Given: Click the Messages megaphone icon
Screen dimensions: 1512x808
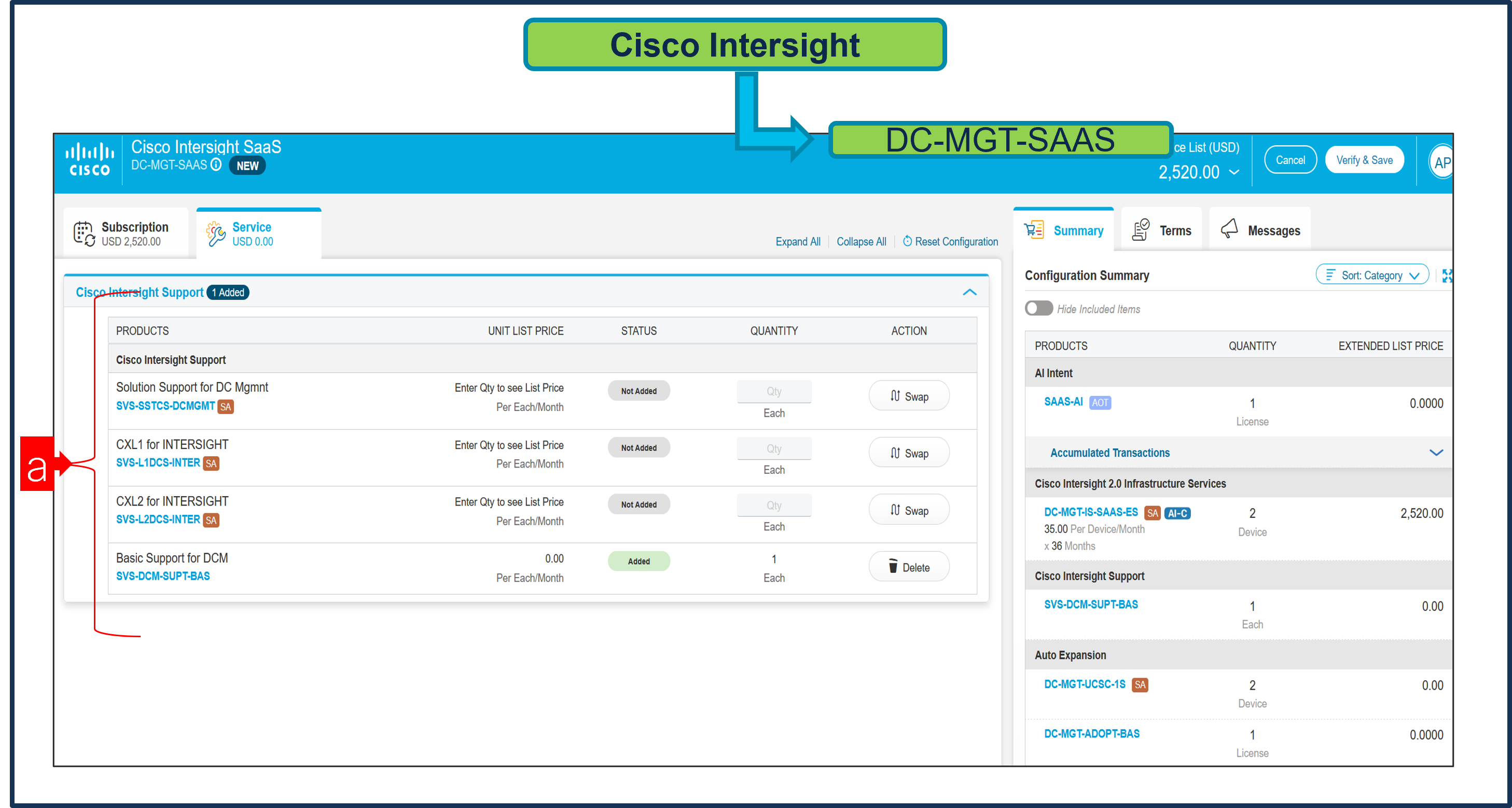Looking at the screenshot, I should coord(1229,229).
